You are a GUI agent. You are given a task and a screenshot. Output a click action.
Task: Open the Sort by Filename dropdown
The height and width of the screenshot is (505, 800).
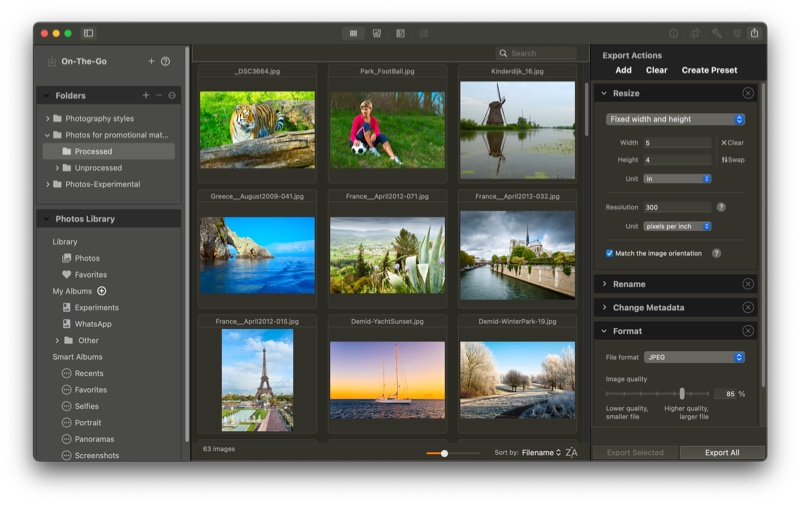(541, 452)
